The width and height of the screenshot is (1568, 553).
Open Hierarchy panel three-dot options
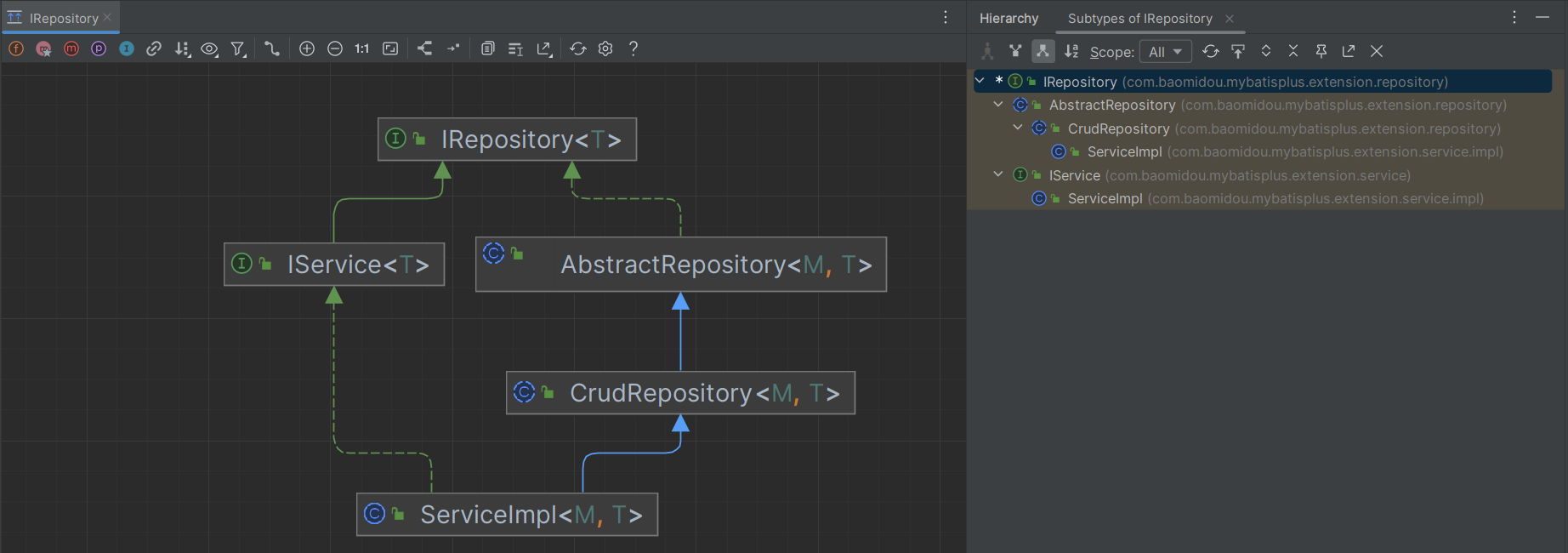(1514, 17)
